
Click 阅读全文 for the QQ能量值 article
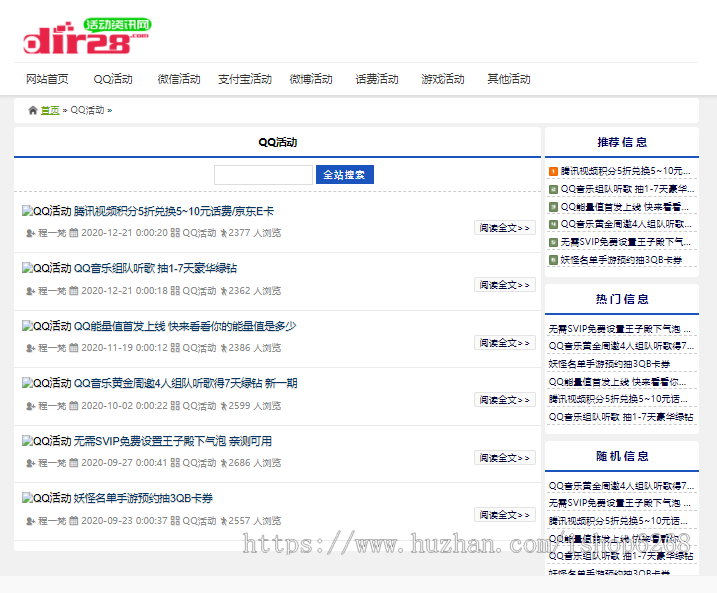[504, 343]
